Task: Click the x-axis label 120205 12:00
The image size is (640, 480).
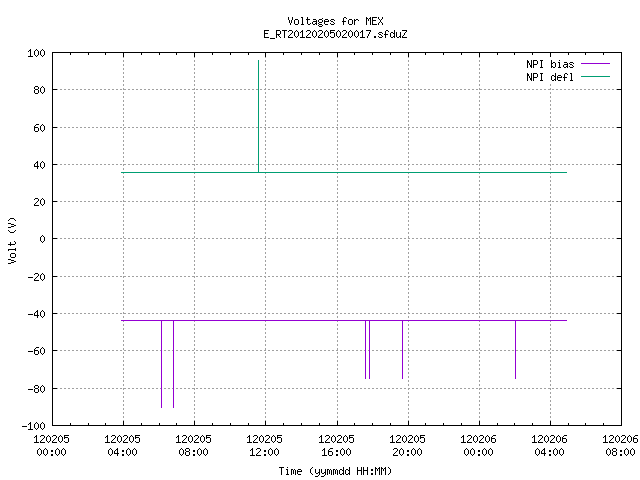Action: [x=264, y=445]
